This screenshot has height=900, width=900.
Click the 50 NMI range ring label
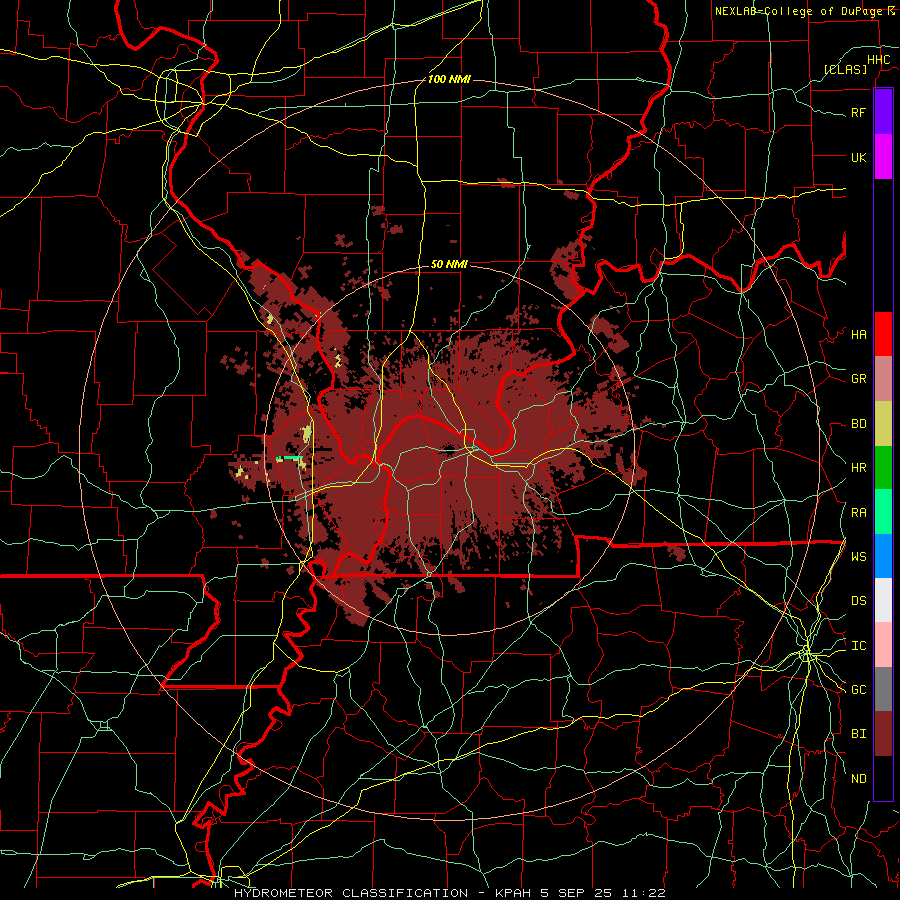[449, 264]
